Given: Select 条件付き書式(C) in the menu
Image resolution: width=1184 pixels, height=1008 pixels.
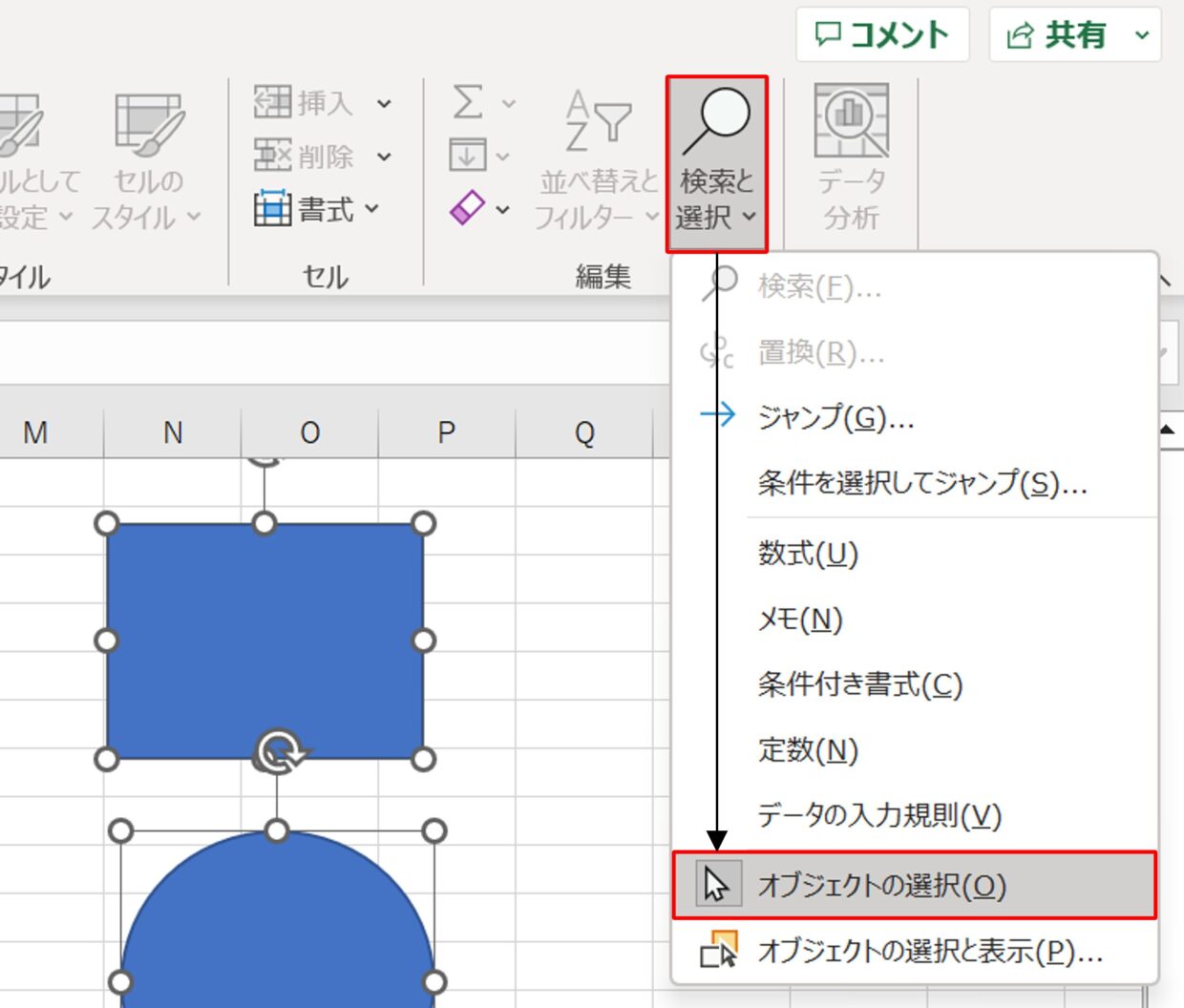Looking at the screenshot, I should (x=915, y=684).
